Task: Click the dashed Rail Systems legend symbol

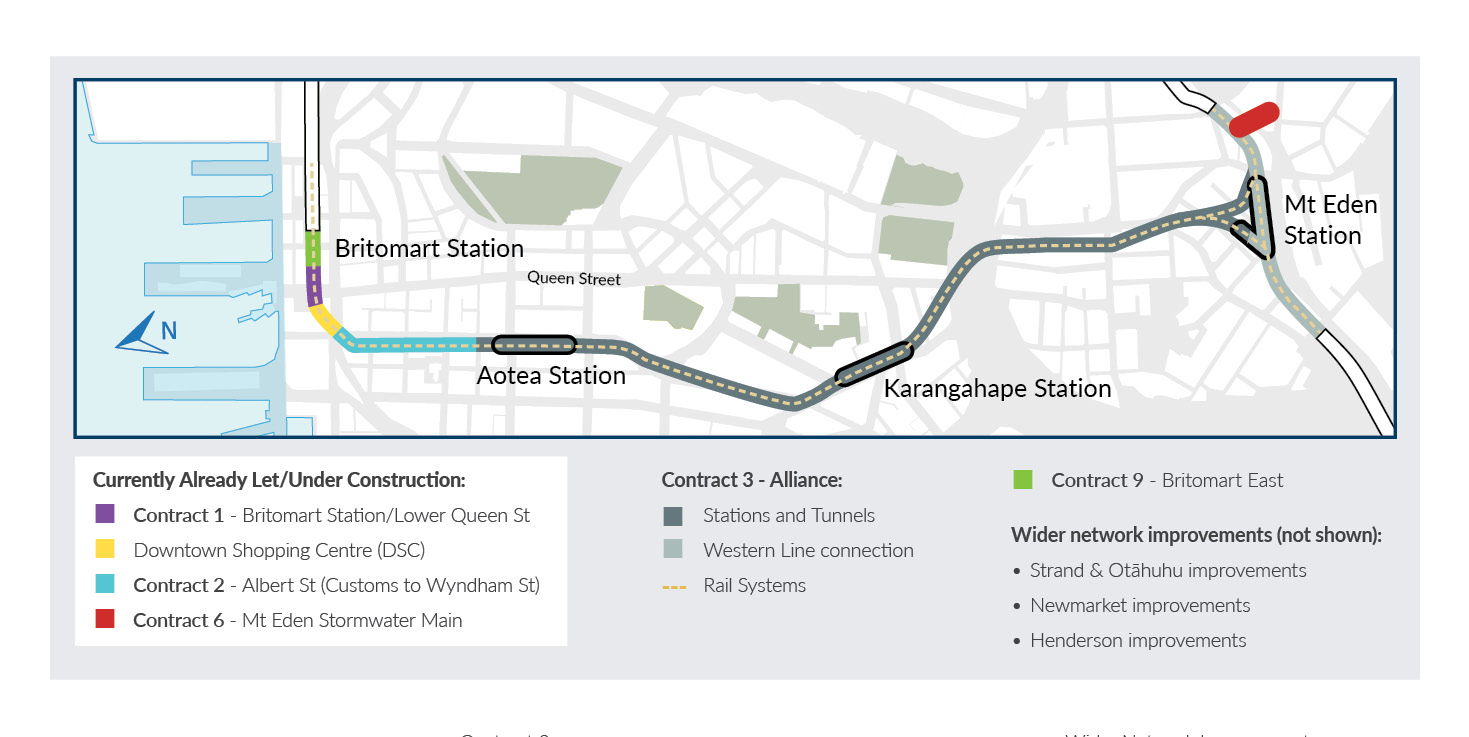Action: (x=674, y=586)
